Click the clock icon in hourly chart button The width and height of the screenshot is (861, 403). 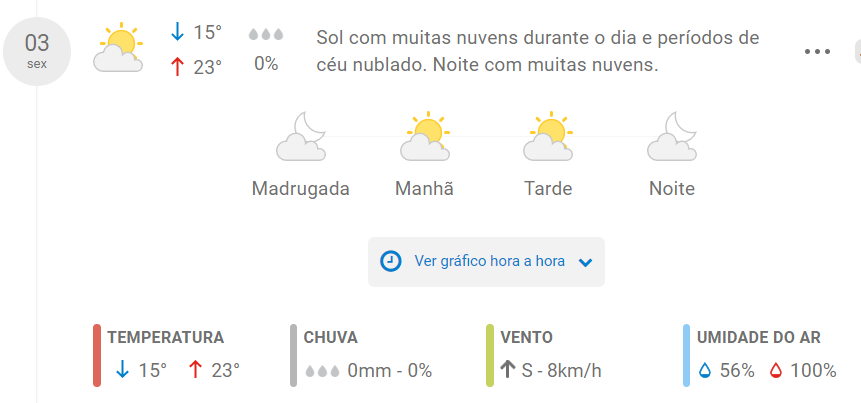pyautogui.click(x=390, y=261)
